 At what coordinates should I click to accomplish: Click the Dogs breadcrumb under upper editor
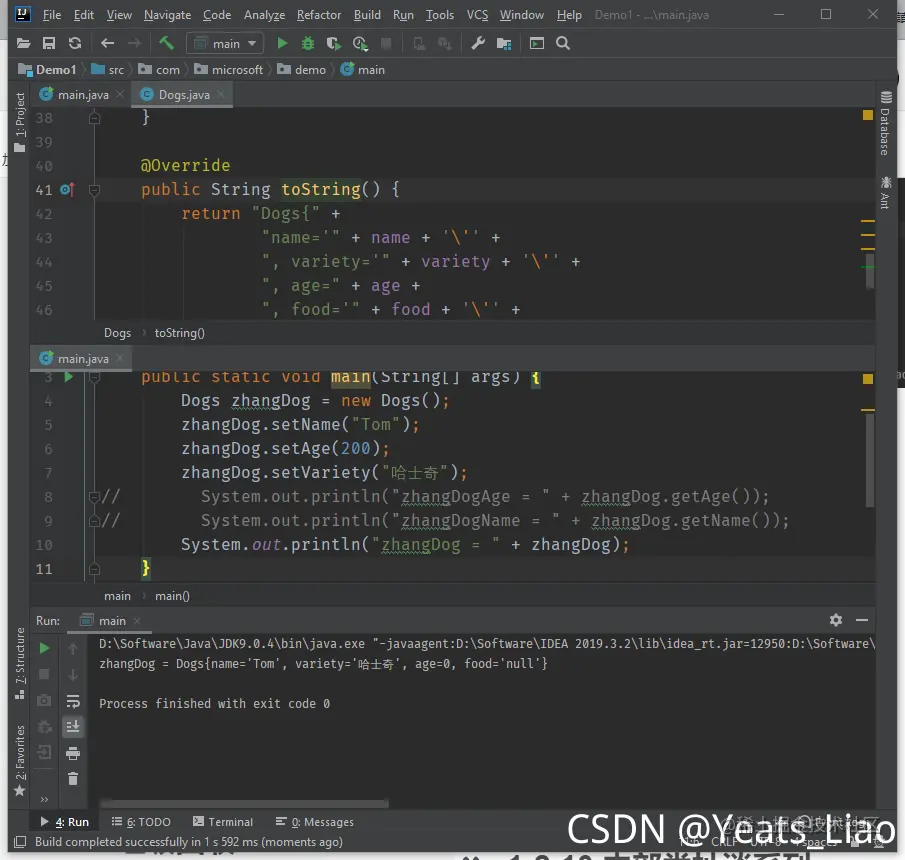click(117, 333)
